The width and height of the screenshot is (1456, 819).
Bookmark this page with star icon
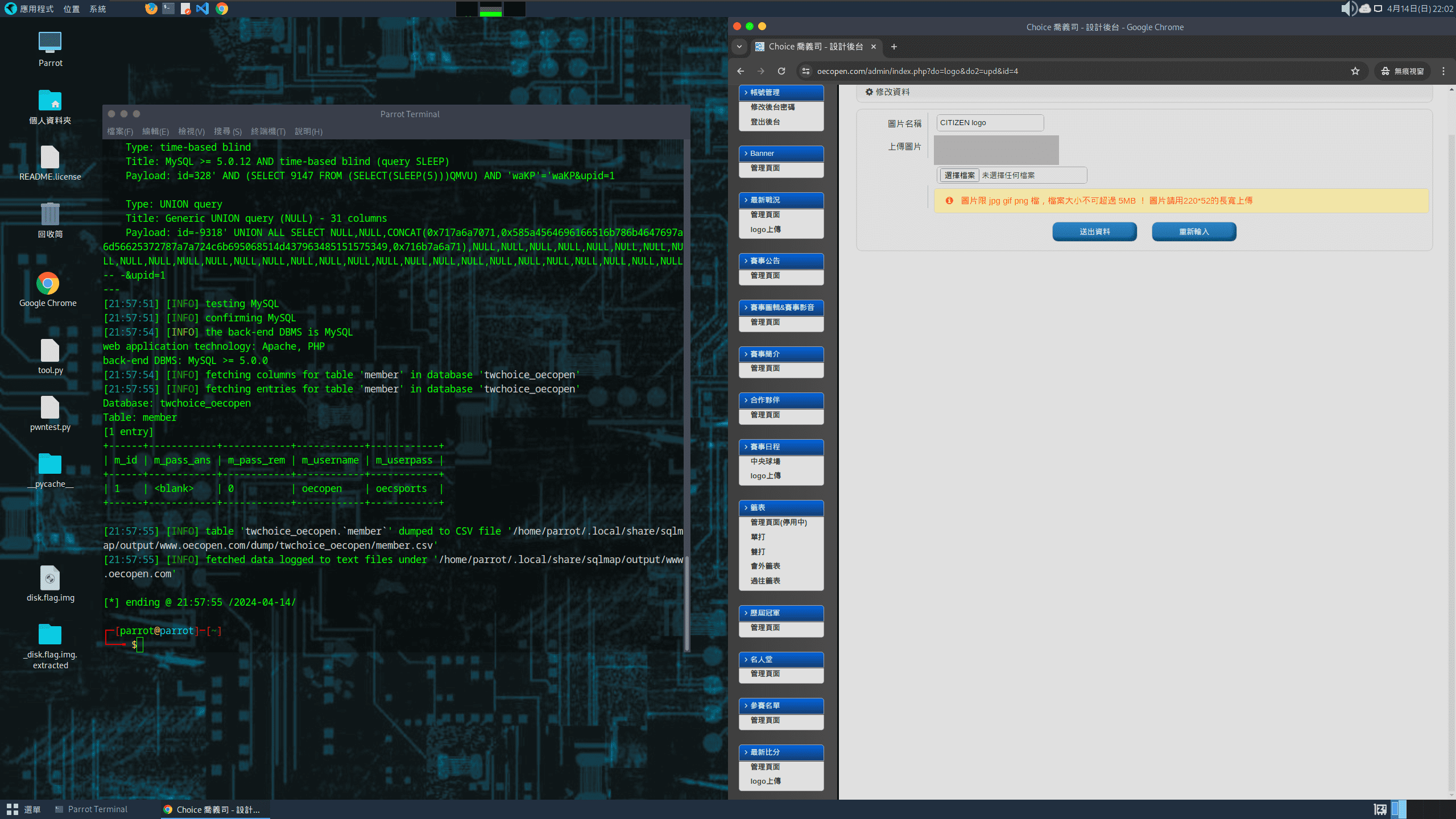(x=1355, y=71)
